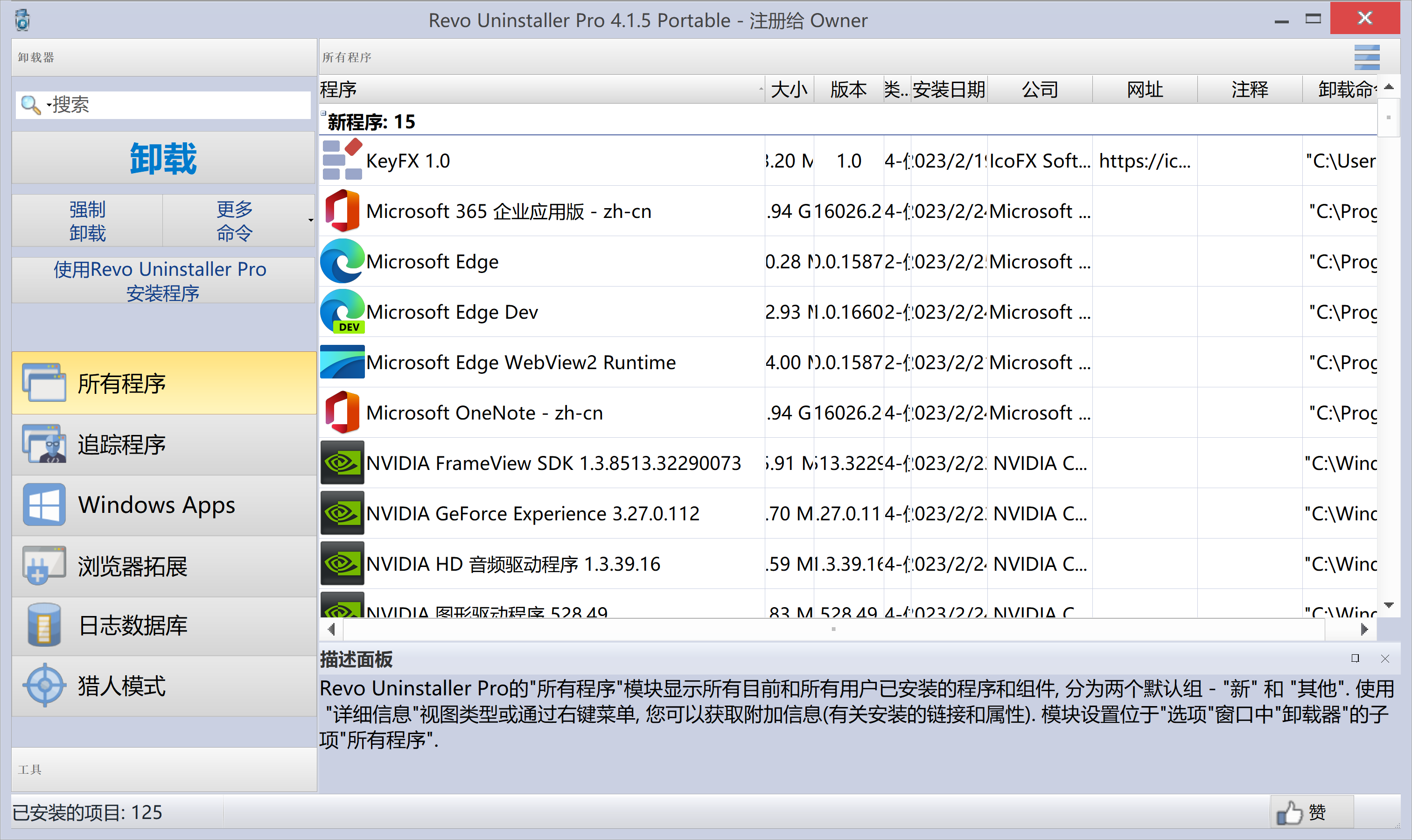This screenshot has width=1412, height=840.
Task: Click the KeyFX 1.0 program icon
Action: pyautogui.click(x=343, y=160)
